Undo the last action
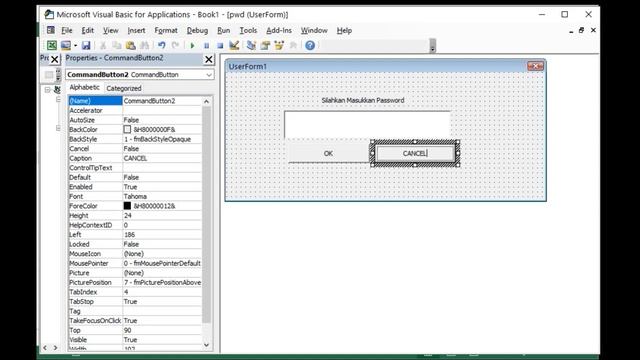The width and height of the screenshot is (640, 360). 162,45
